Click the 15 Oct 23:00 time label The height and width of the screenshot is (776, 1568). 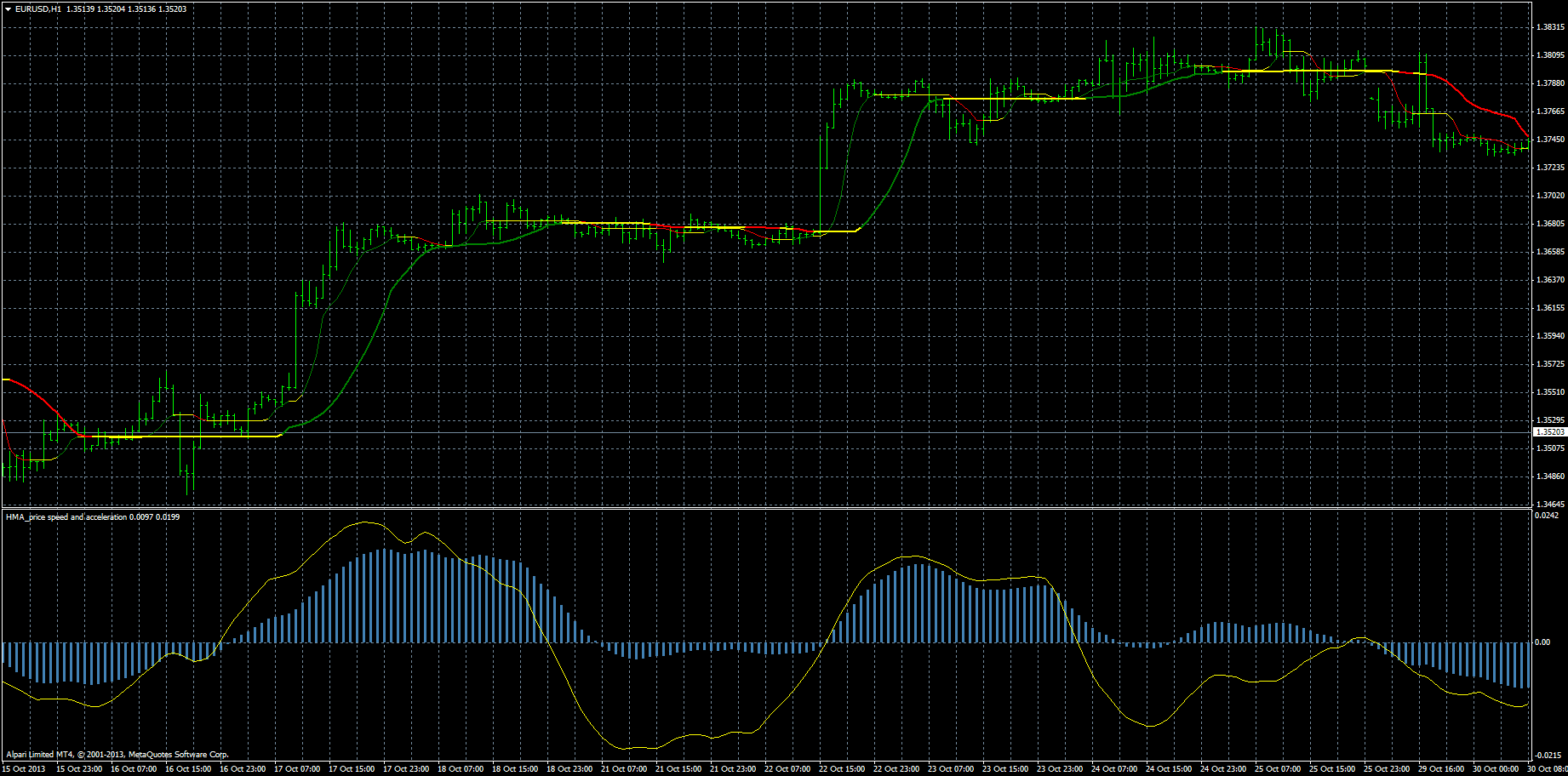point(79,769)
